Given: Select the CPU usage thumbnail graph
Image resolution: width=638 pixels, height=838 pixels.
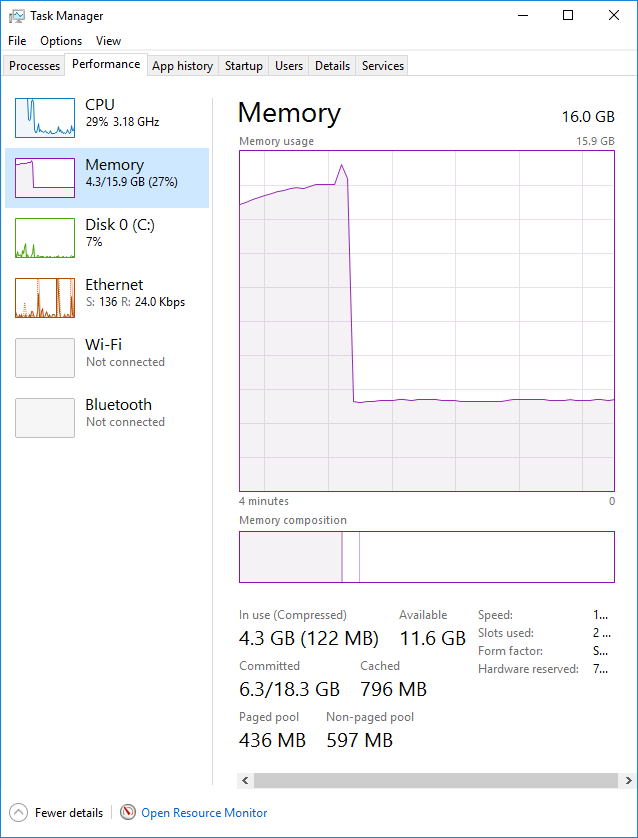Looking at the screenshot, I should (45, 118).
